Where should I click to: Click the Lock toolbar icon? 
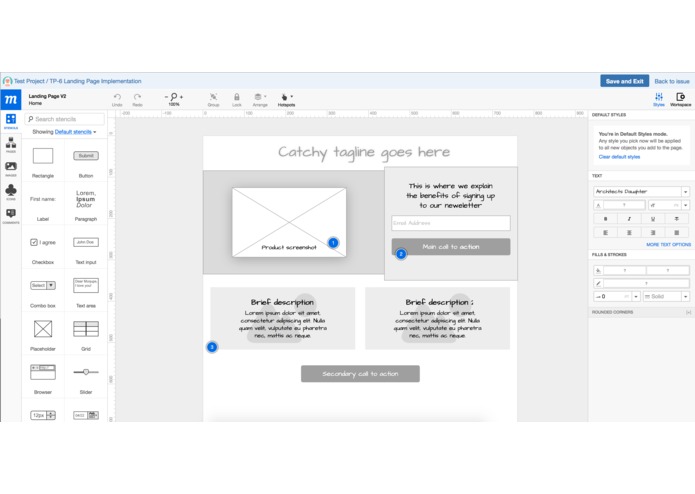[x=237, y=100]
